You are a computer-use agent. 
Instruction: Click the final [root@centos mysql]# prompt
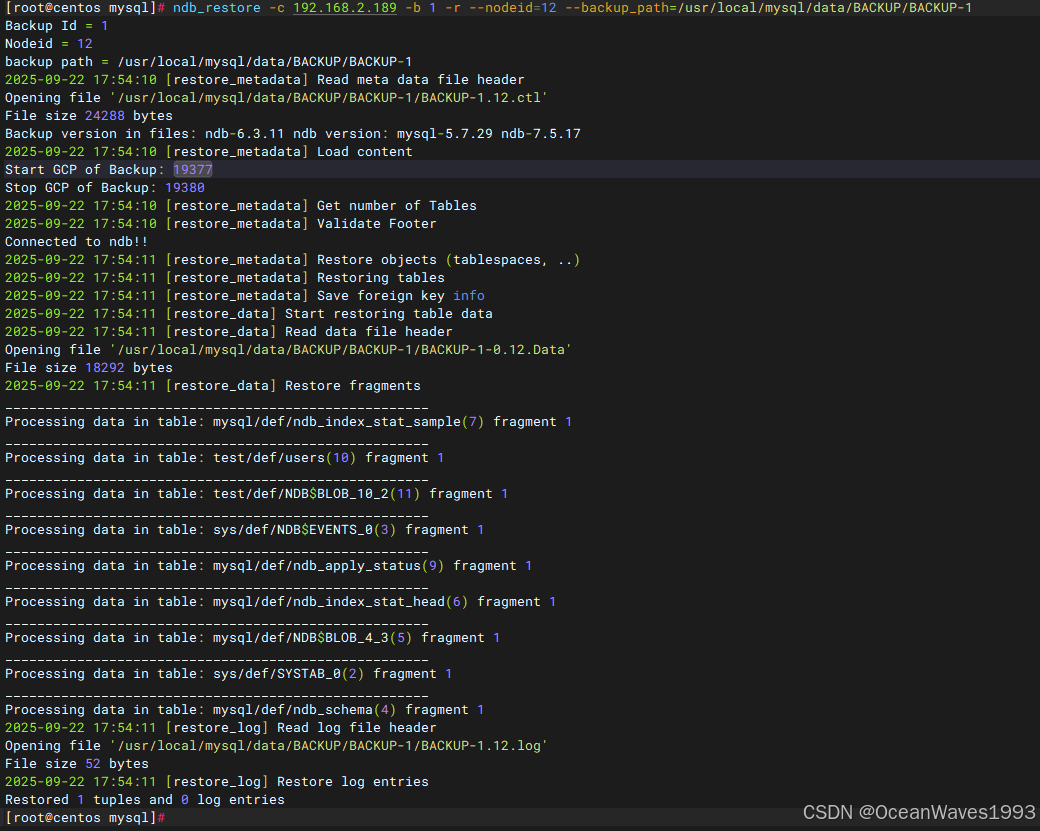point(84,818)
